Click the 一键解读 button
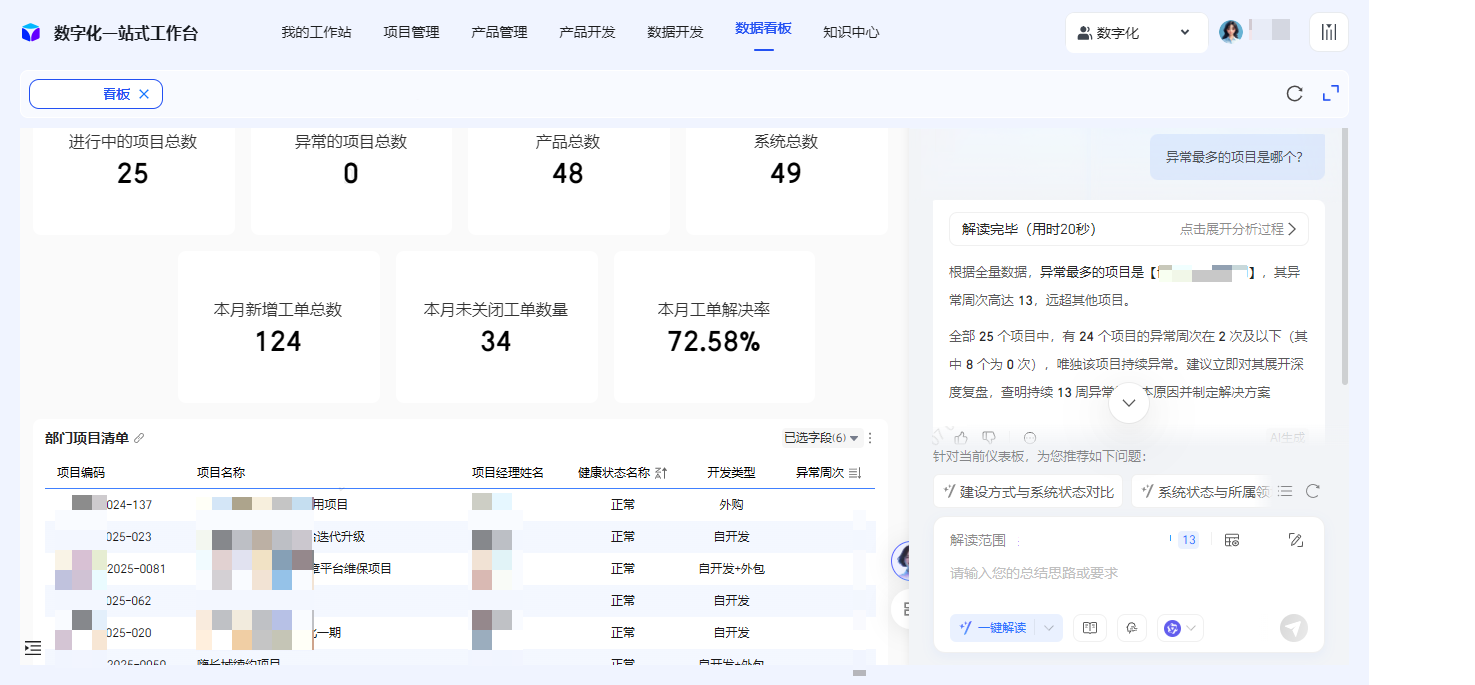 (x=994, y=628)
